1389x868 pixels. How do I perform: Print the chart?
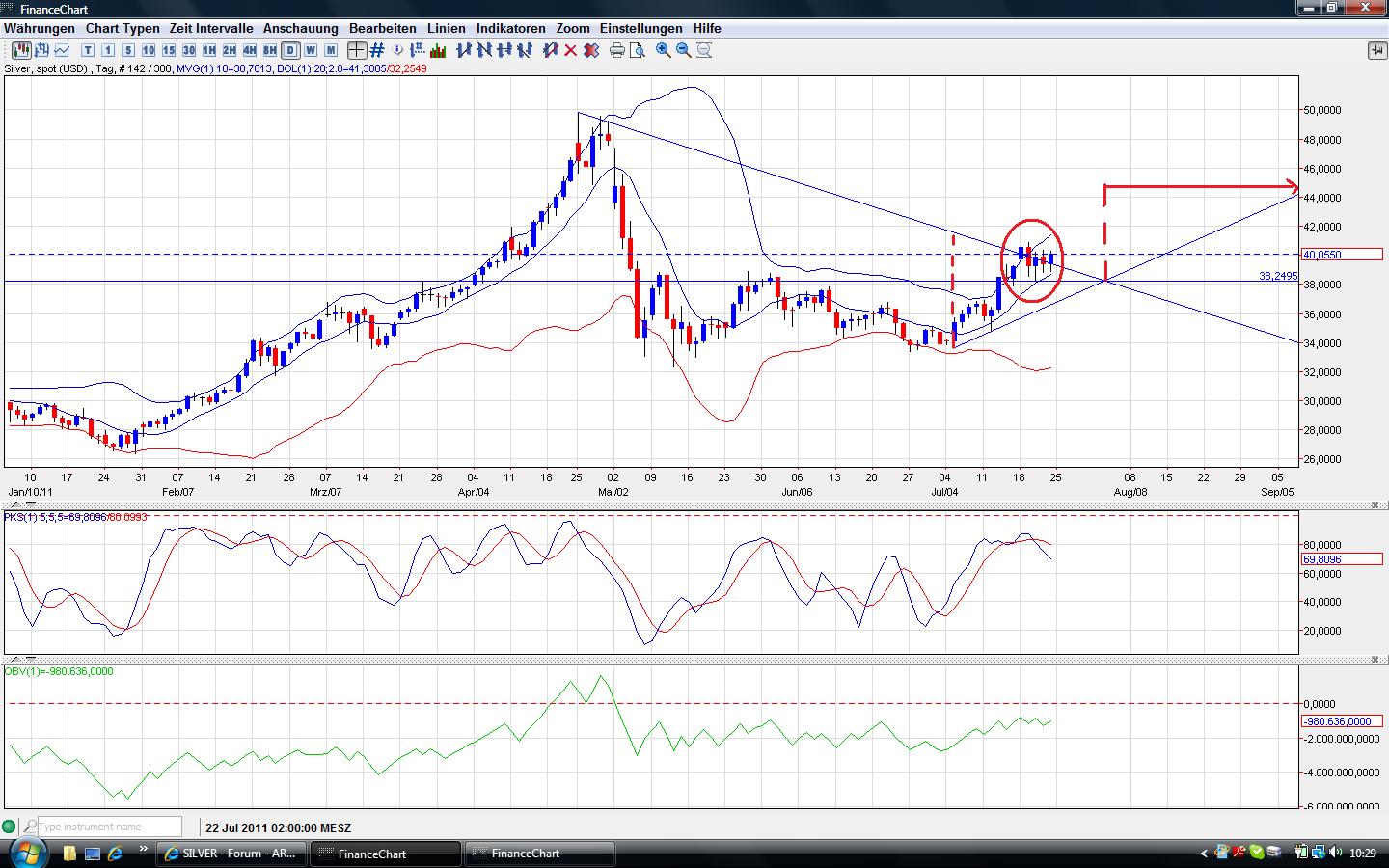tap(617, 50)
